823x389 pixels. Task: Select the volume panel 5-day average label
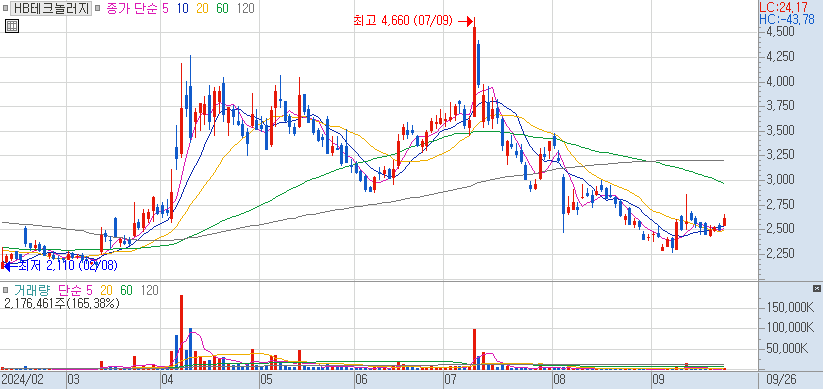coord(89,290)
